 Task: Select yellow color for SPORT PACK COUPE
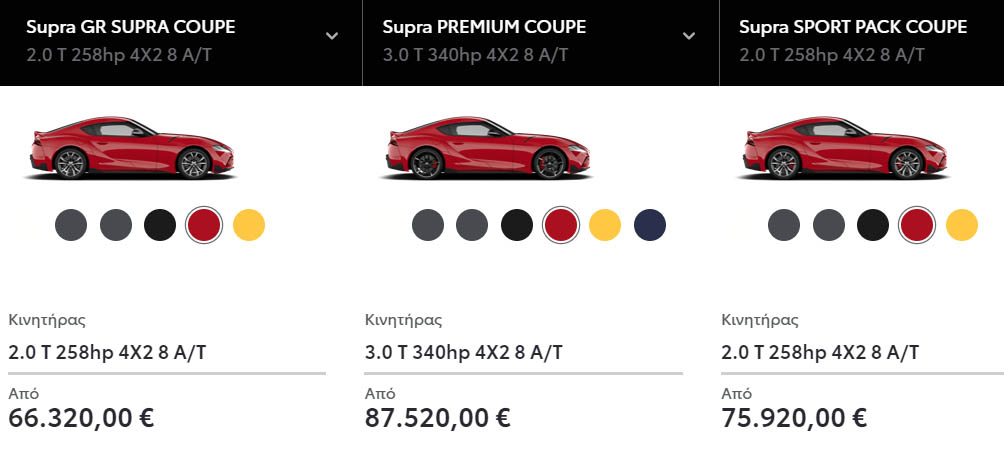click(962, 225)
